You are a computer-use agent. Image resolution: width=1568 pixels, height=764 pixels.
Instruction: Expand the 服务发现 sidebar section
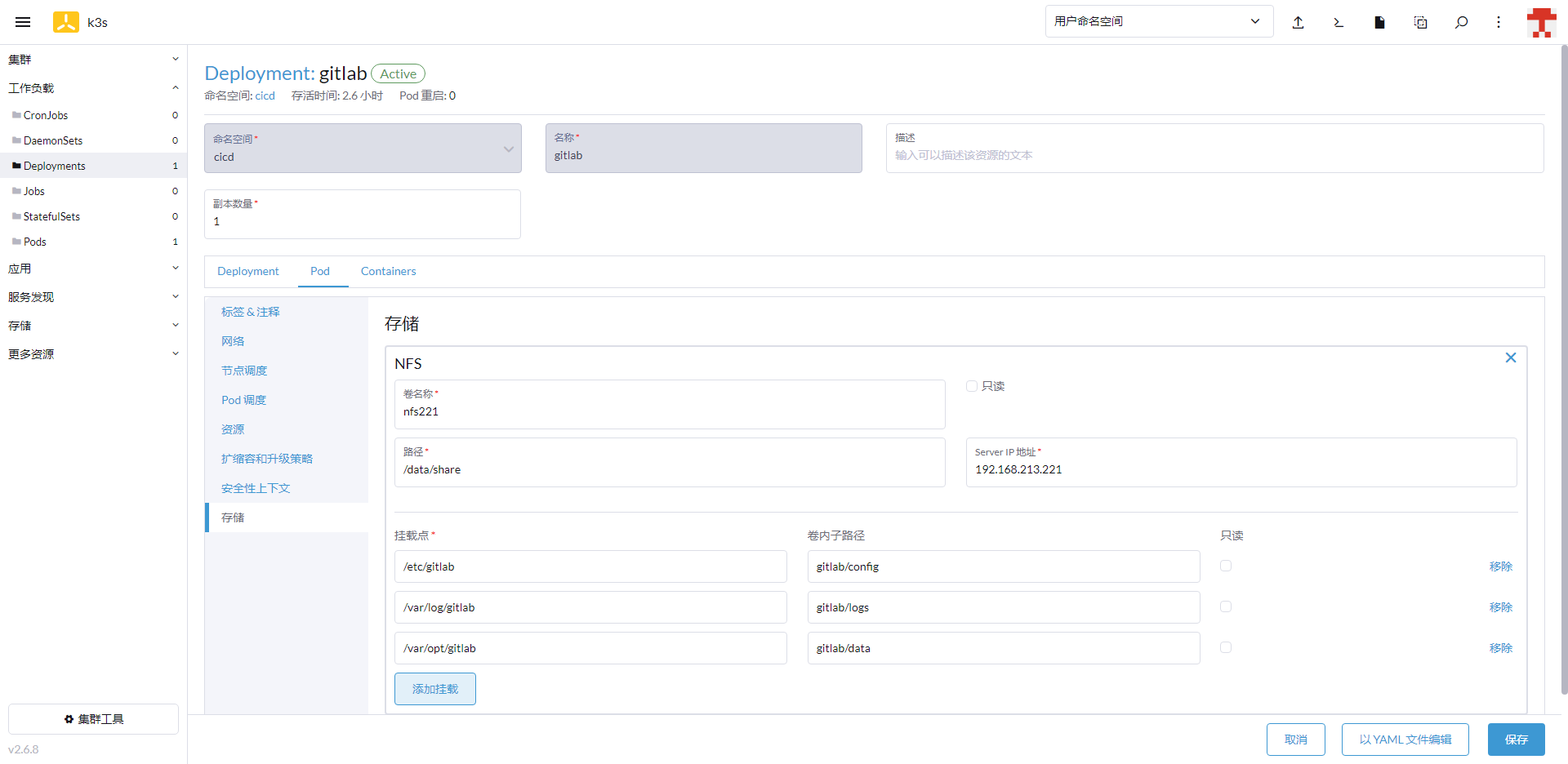click(93, 297)
